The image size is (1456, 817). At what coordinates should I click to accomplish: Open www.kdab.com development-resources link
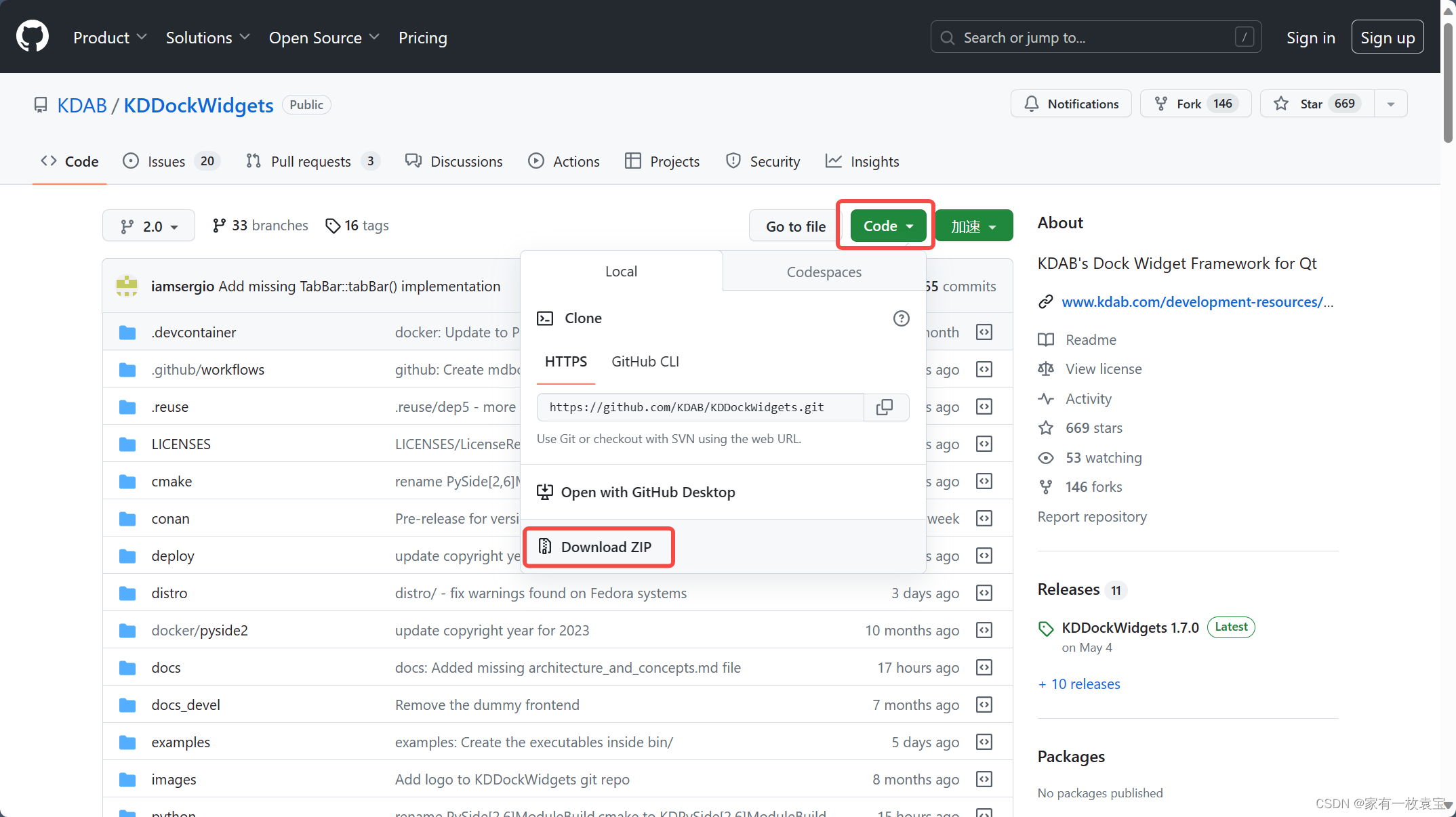[1197, 301]
